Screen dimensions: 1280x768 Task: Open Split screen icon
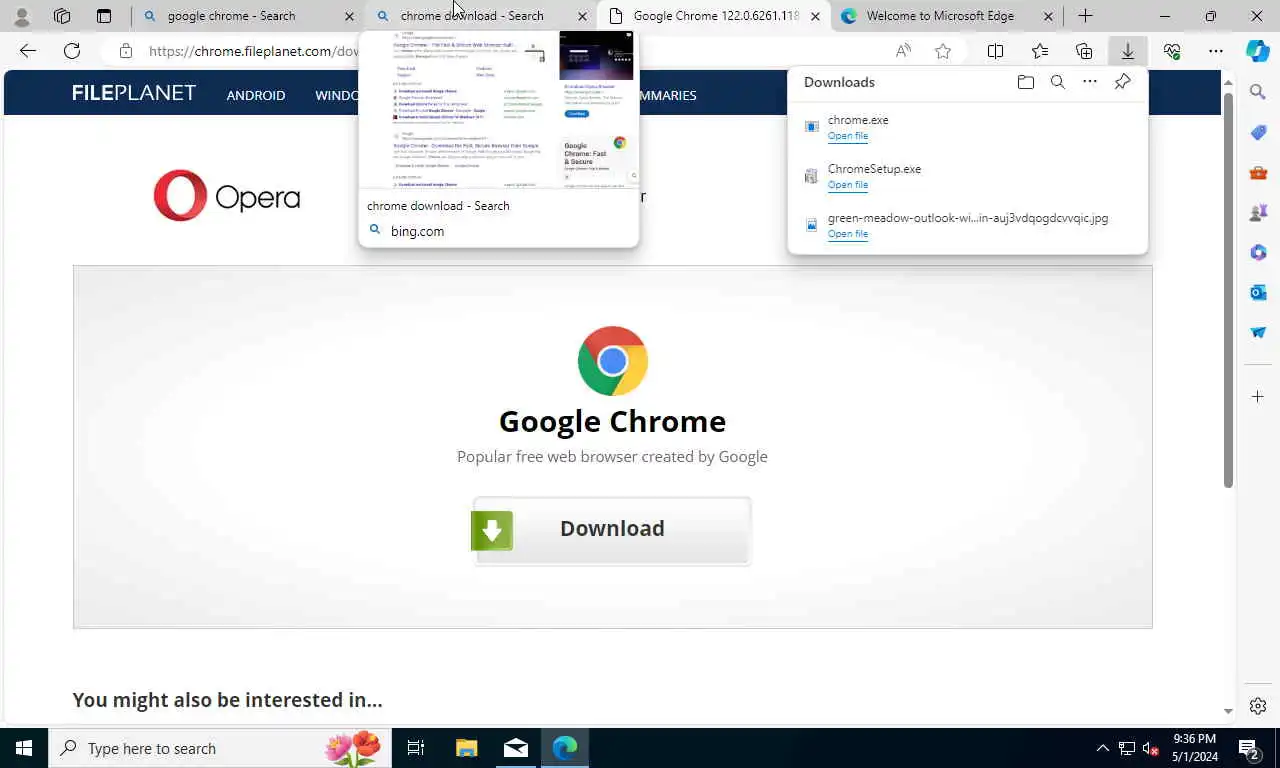[995, 51]
